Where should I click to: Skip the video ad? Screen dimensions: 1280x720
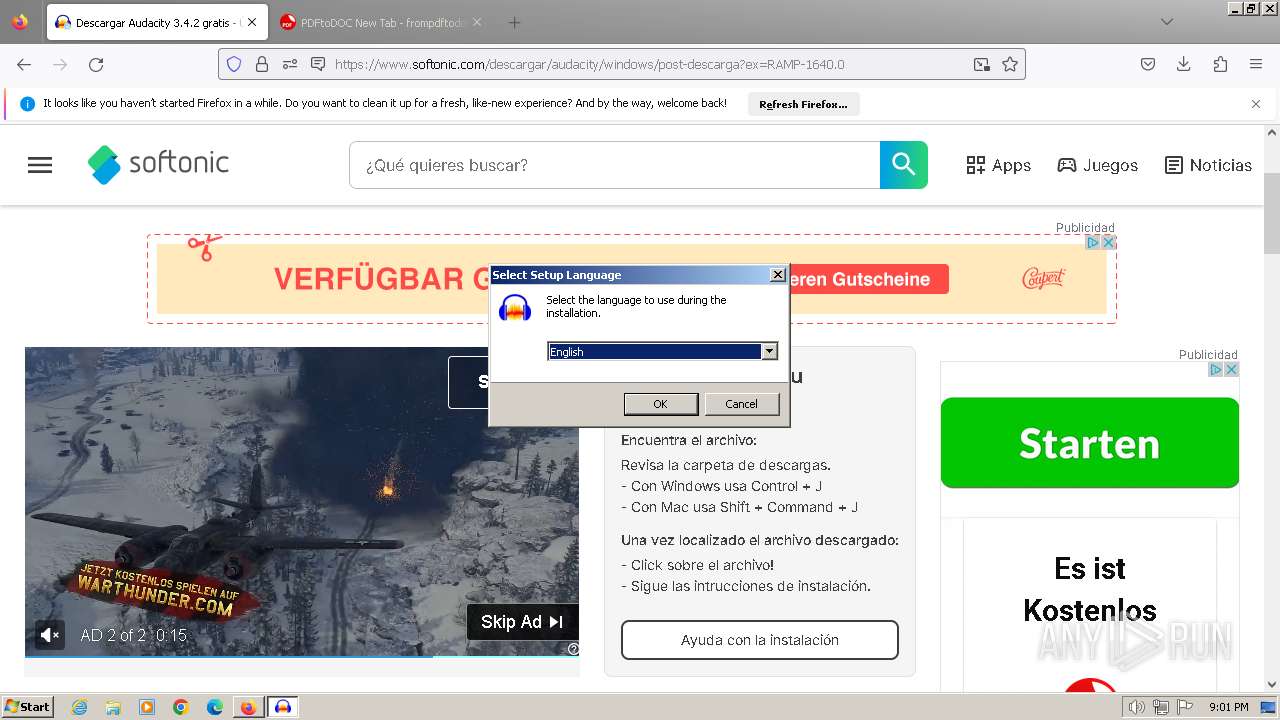tap(522, 622)
